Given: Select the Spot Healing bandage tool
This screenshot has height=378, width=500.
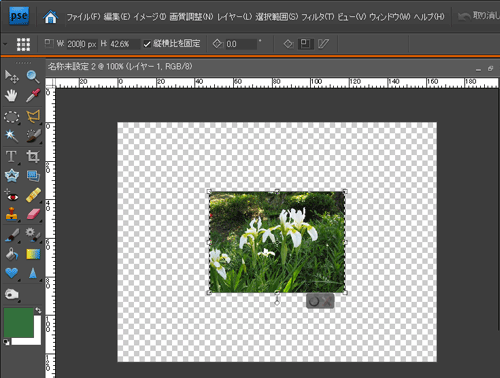Looking at the screenshot, I should pos(33,195).
